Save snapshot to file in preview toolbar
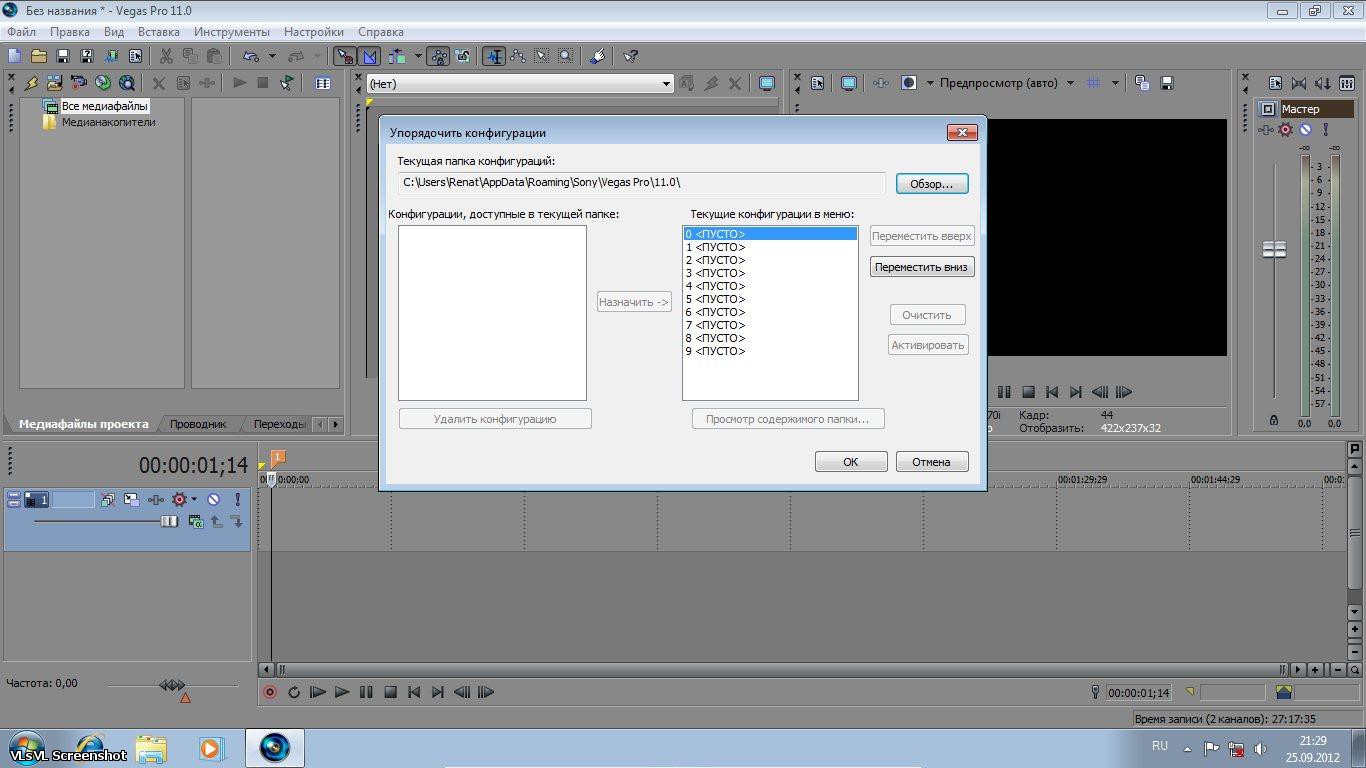 pos(1166,84)
